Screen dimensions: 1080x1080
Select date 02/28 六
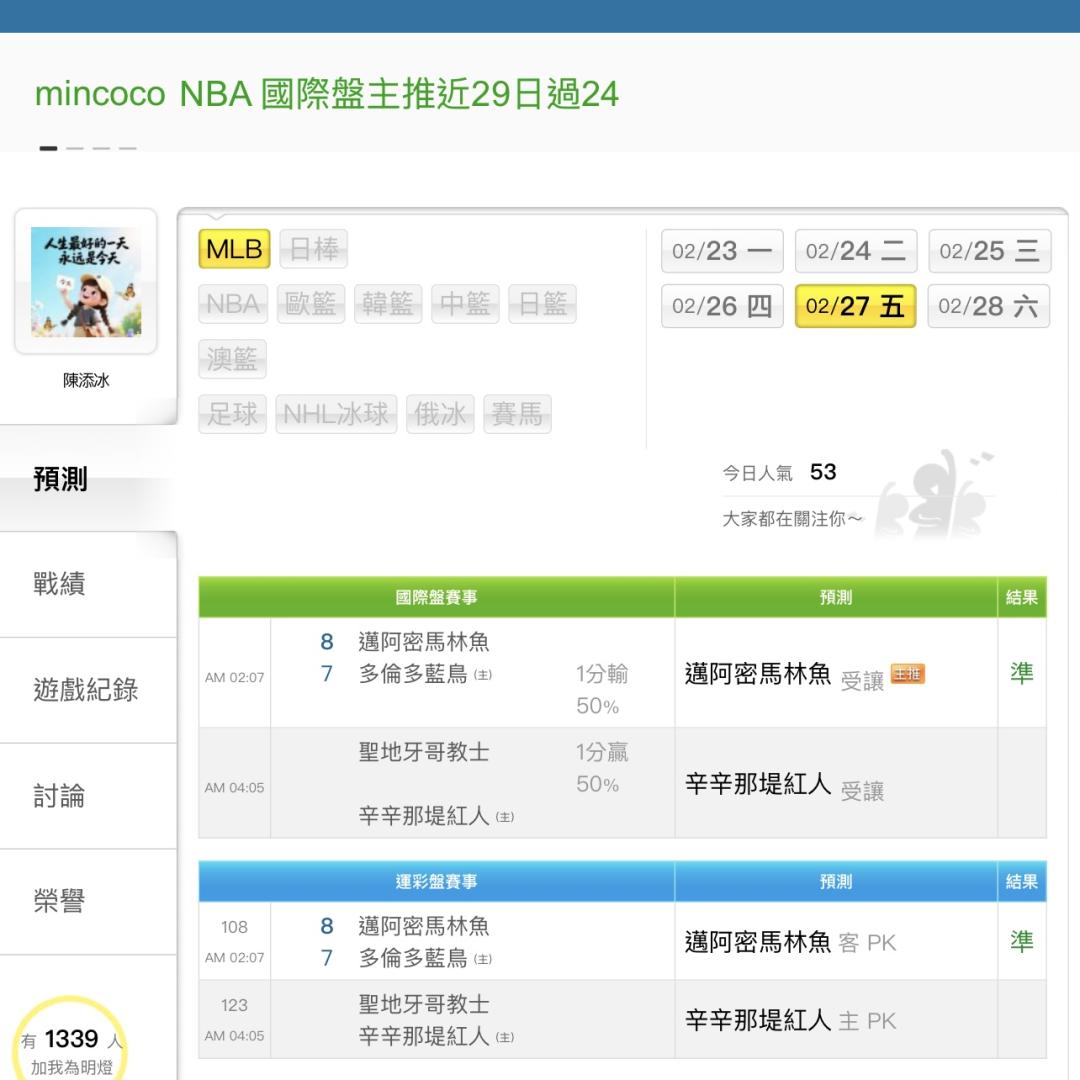(989, 306)
